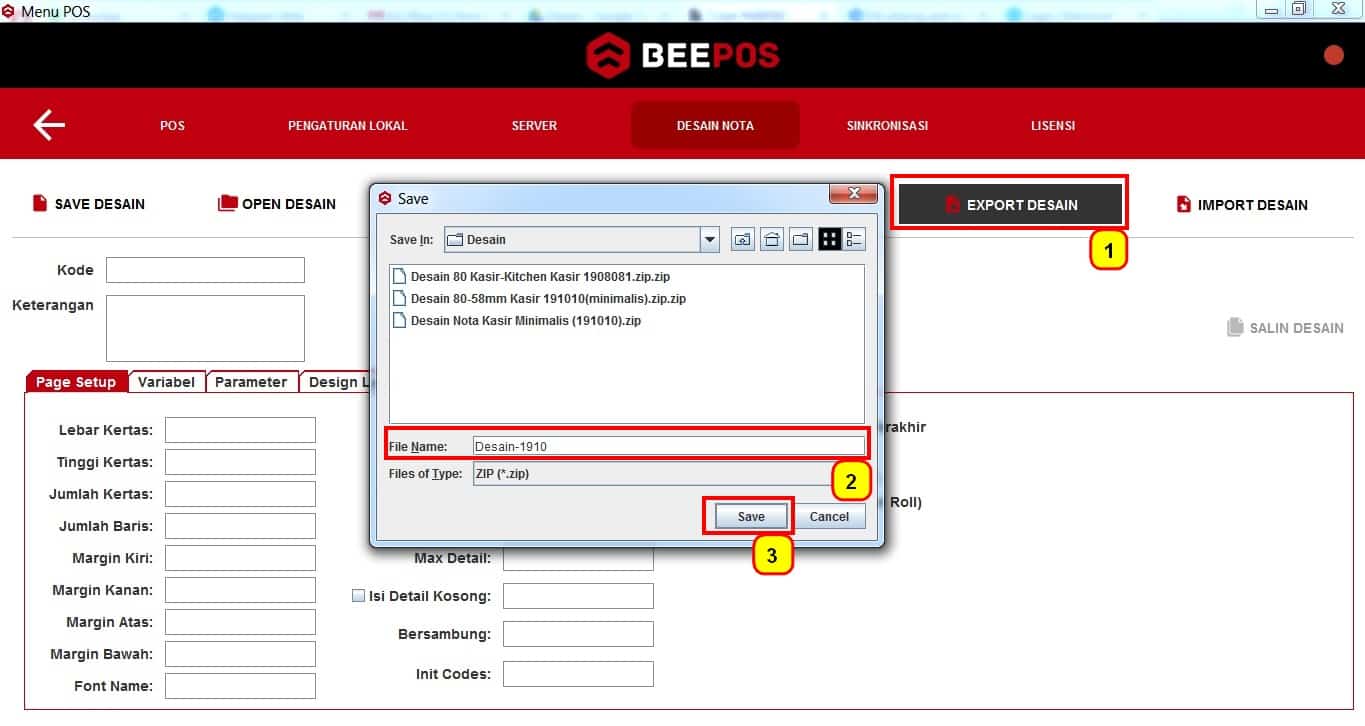This screenshot has height=726, width=1365.
Task: Open the SERVER menu
Action: [x=534, y=125]
